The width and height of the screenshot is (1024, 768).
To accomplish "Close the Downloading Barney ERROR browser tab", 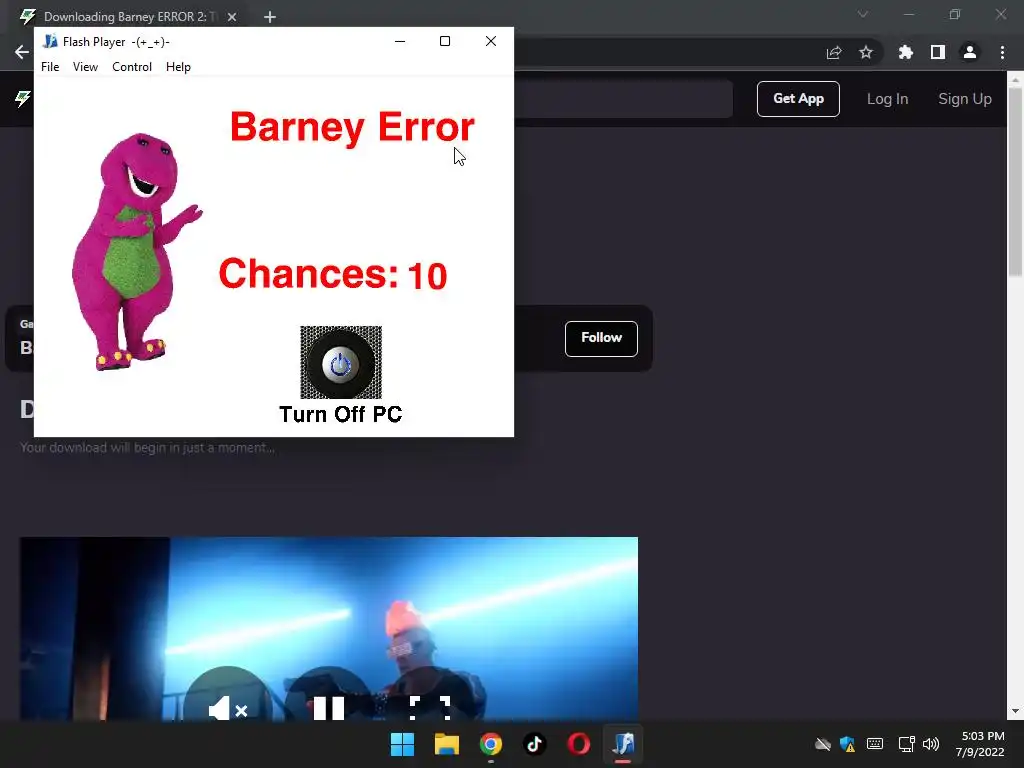I will point(232,17).
